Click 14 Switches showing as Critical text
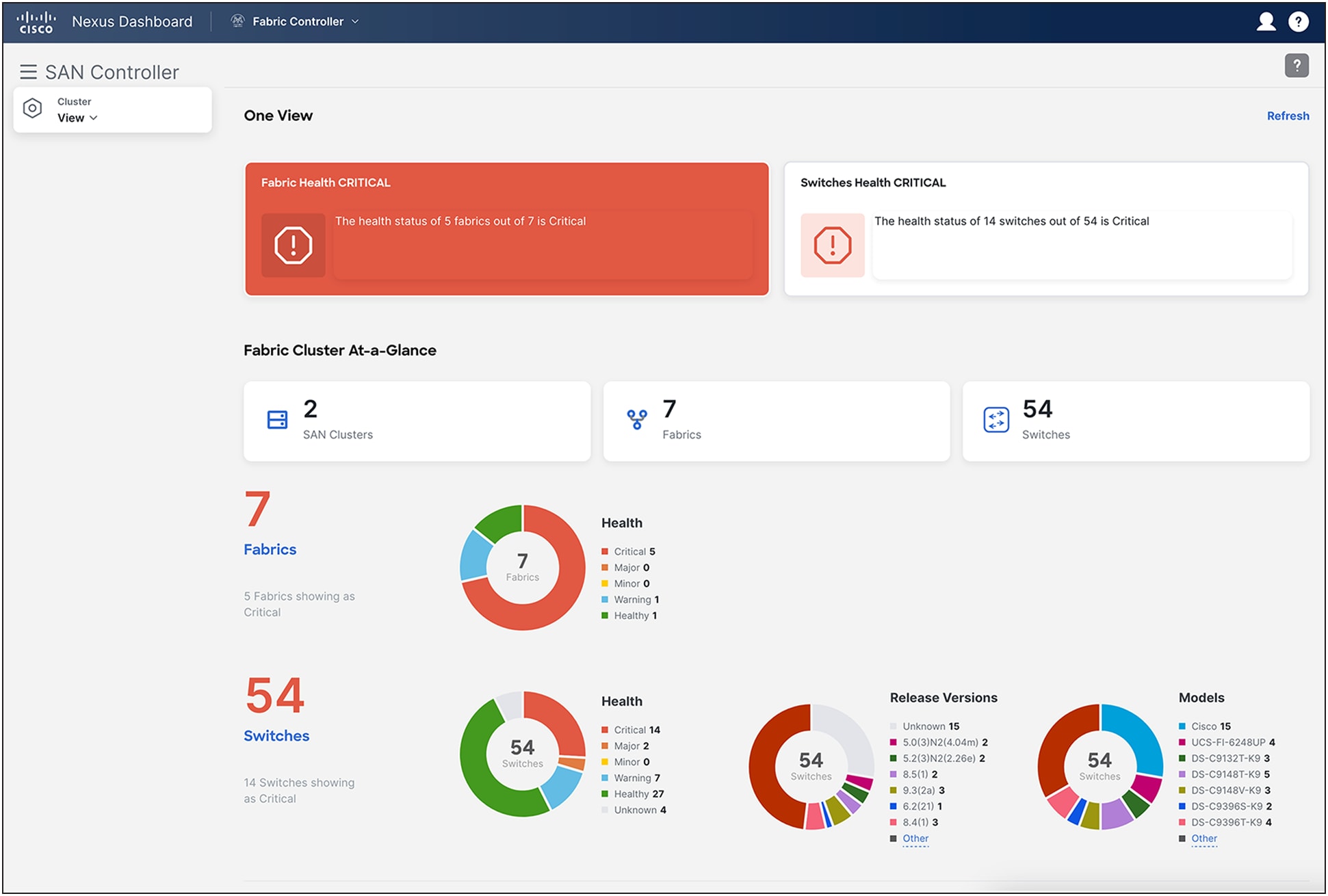The height and width of the screenshot is (896, 1328). click(x=299, y=790)
